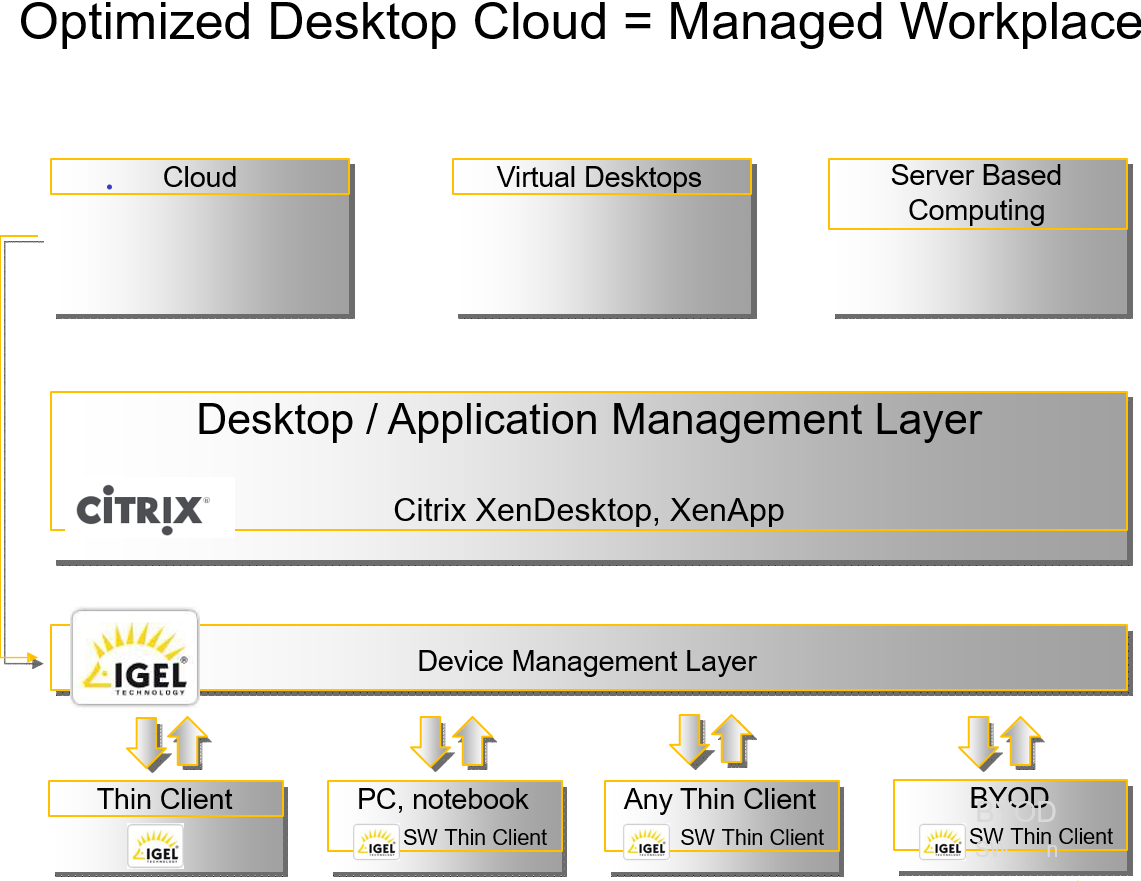Screen dimensions: 1141x881
Task: Click the up arrow above Any Thin Client
Action: click(x=733, y=739)
